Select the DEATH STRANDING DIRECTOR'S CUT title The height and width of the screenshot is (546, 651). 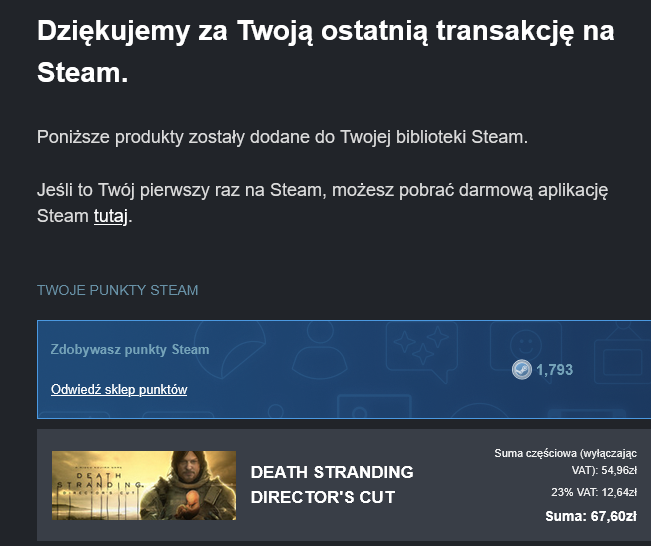pos(332,485)
